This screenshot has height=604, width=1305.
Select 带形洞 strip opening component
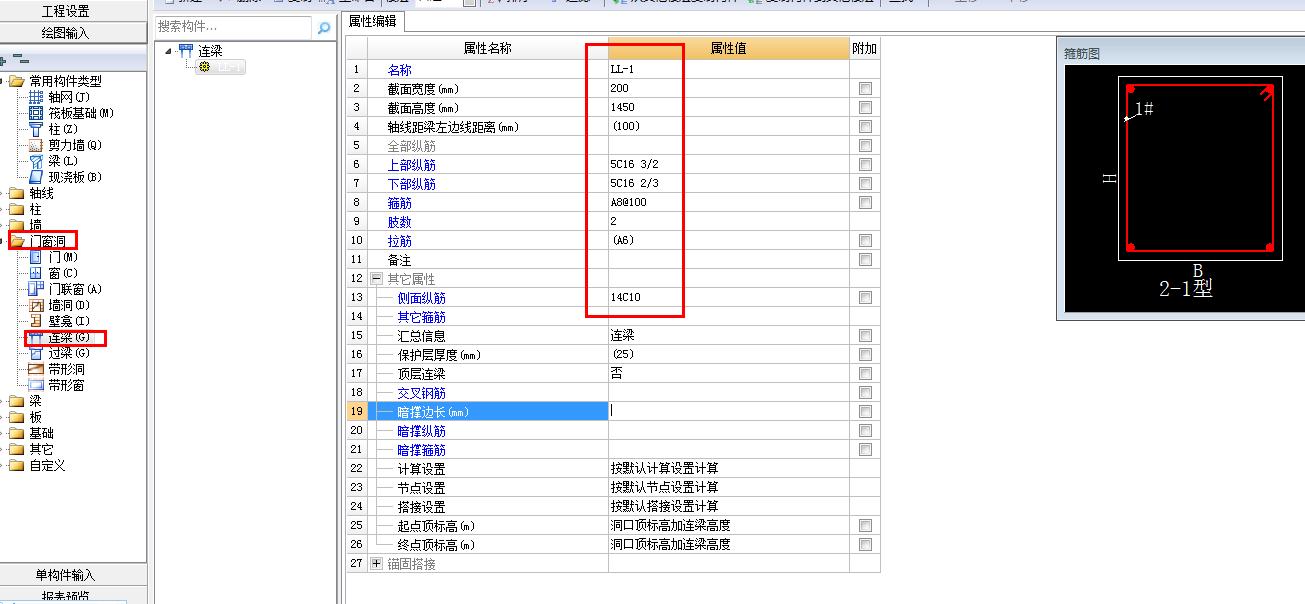click(57, 369)
